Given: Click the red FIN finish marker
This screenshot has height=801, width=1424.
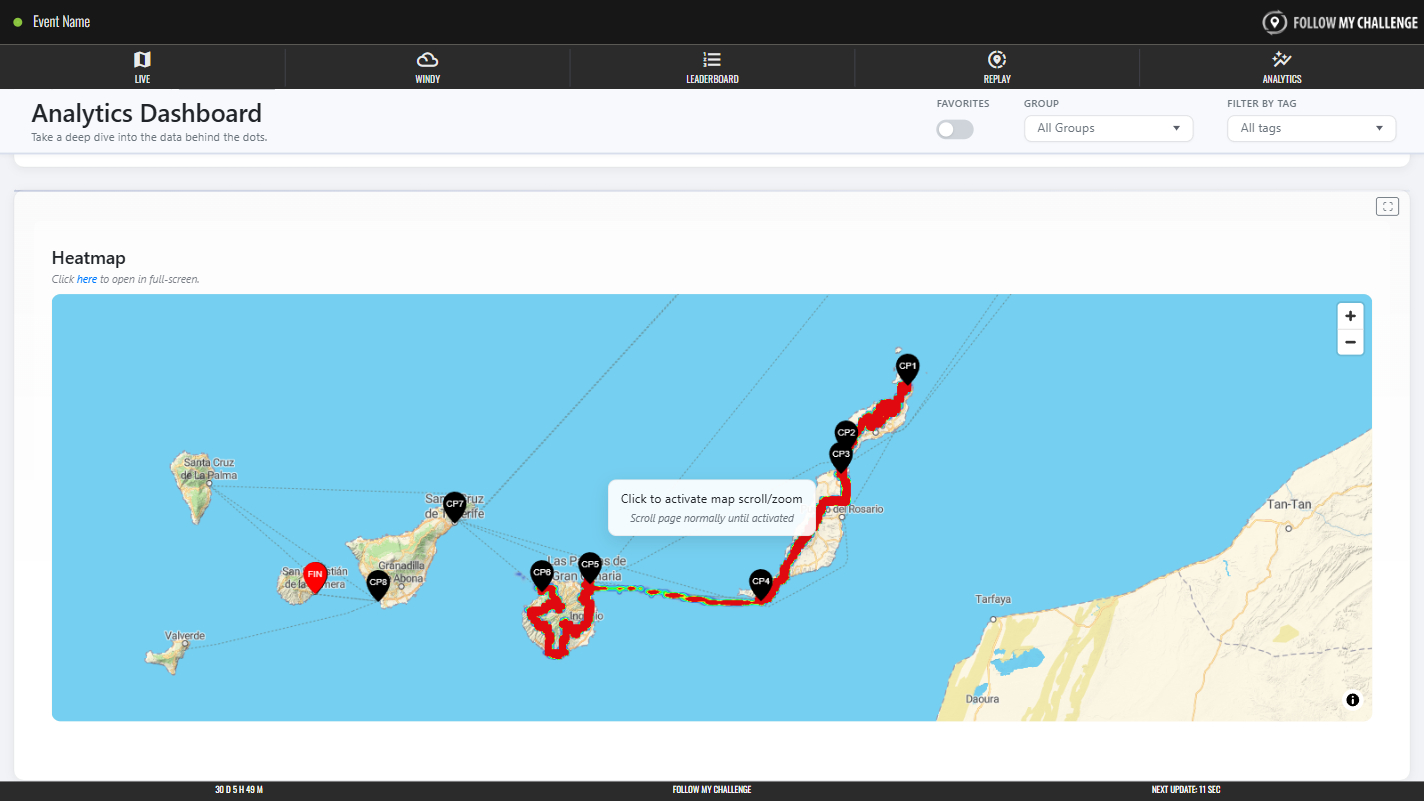Looking at the screenshot, I should pos(314,575).
